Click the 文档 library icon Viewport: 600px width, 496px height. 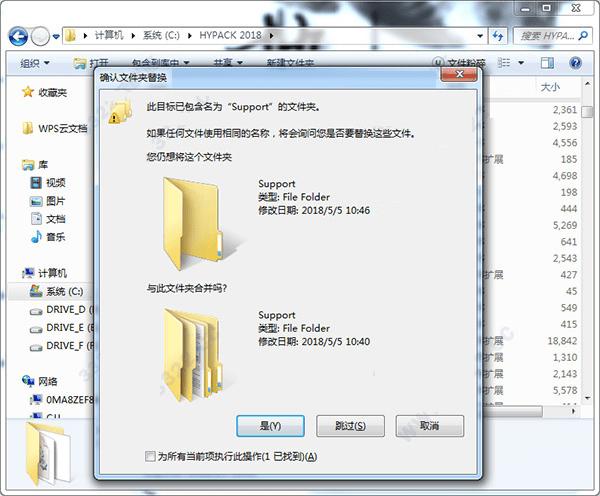click(36, 219)
